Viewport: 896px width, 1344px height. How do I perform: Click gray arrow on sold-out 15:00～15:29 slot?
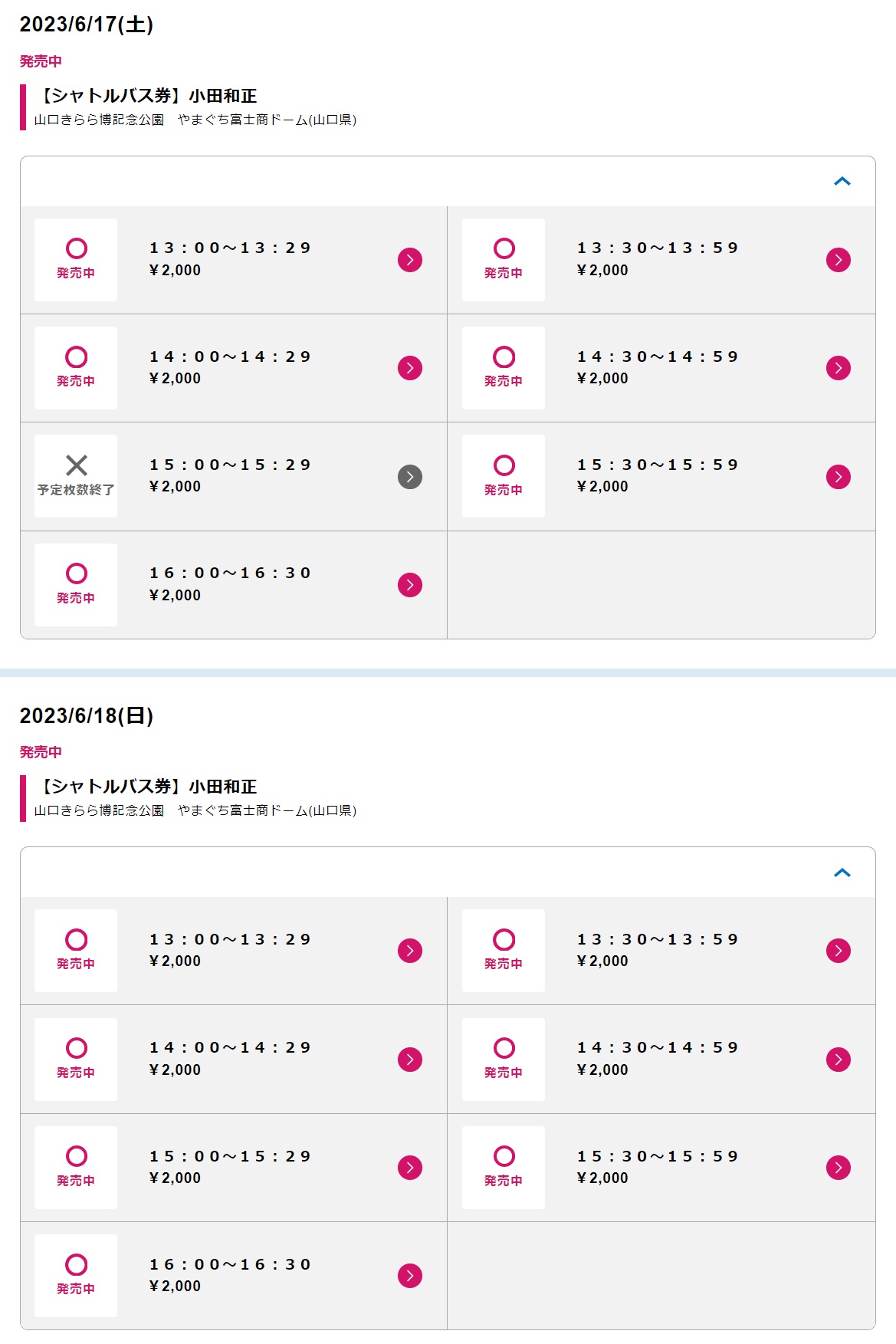[410, 477]
